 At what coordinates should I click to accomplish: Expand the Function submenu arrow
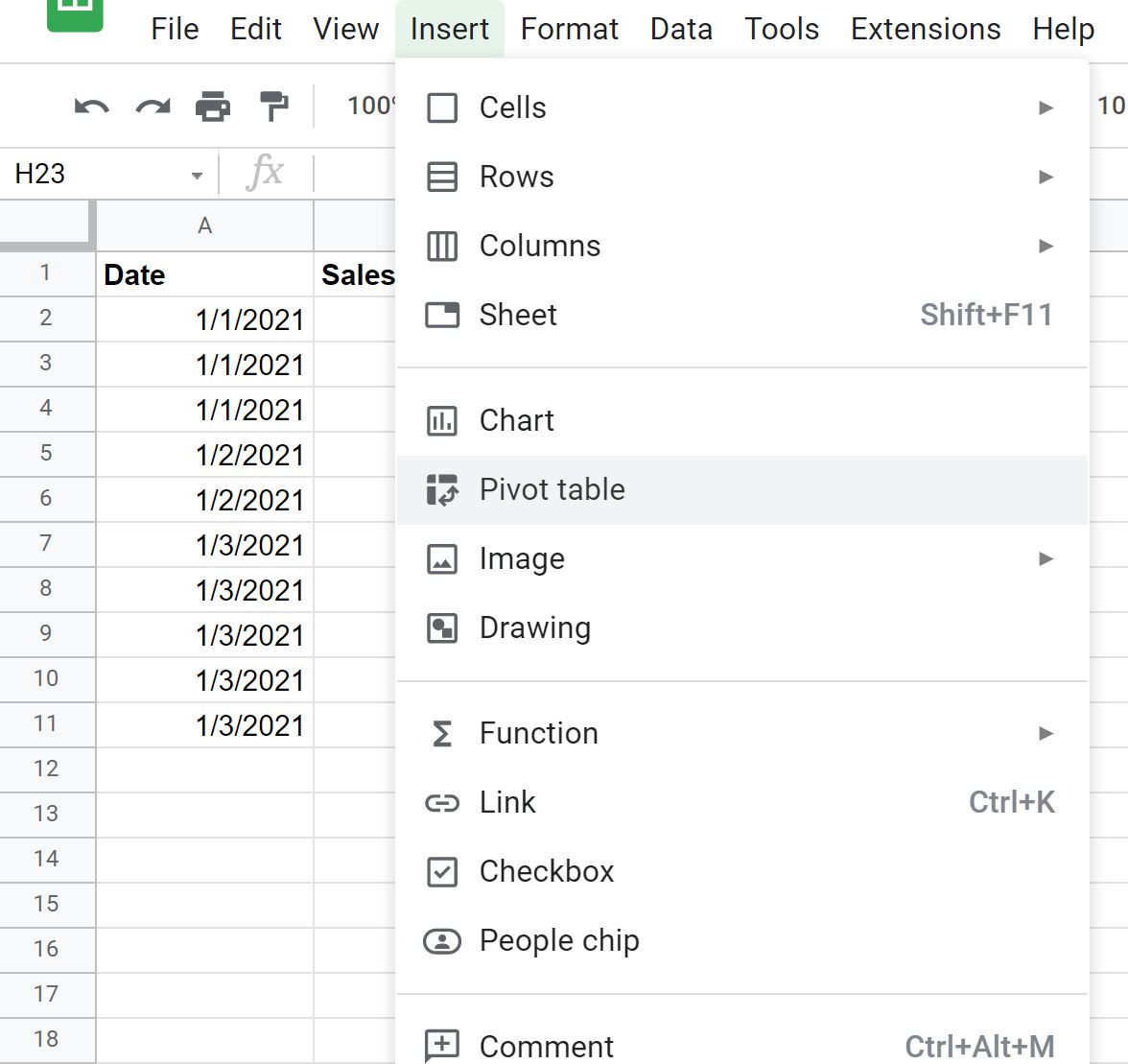(x=1046, y=734)
